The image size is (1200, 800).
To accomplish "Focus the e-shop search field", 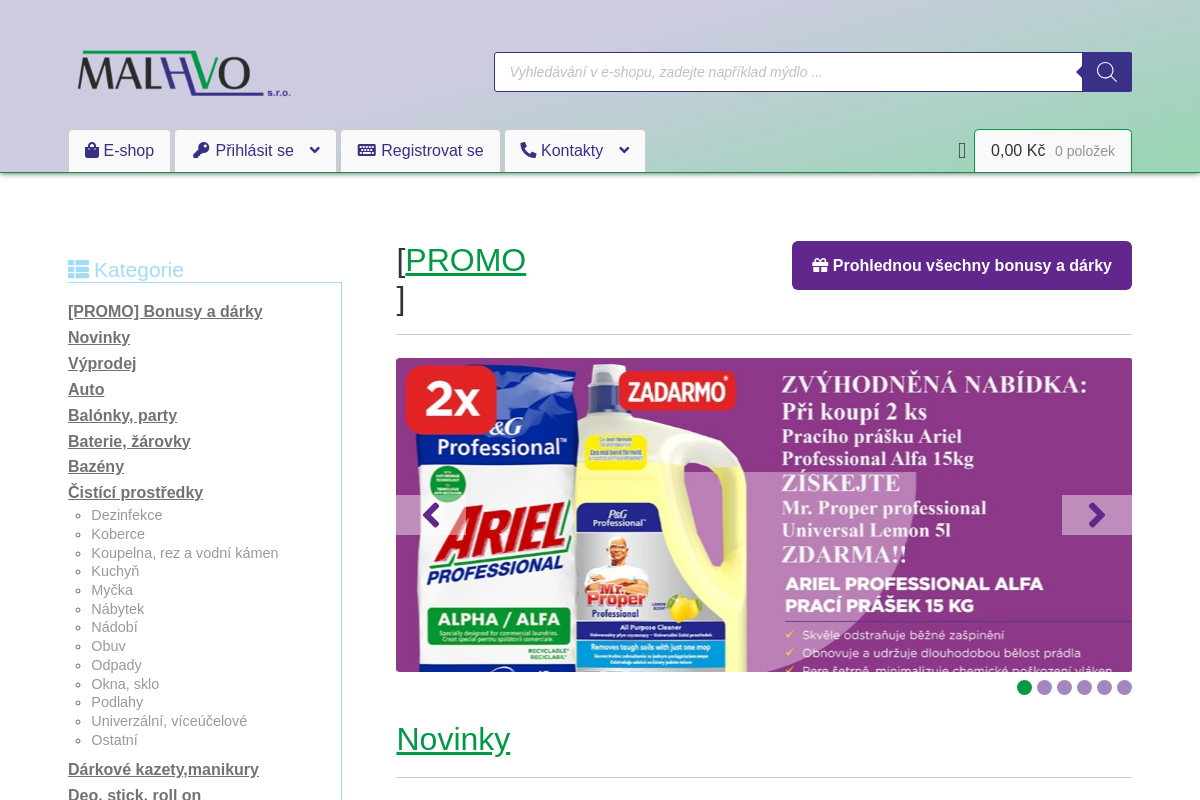I will (788, 72).
